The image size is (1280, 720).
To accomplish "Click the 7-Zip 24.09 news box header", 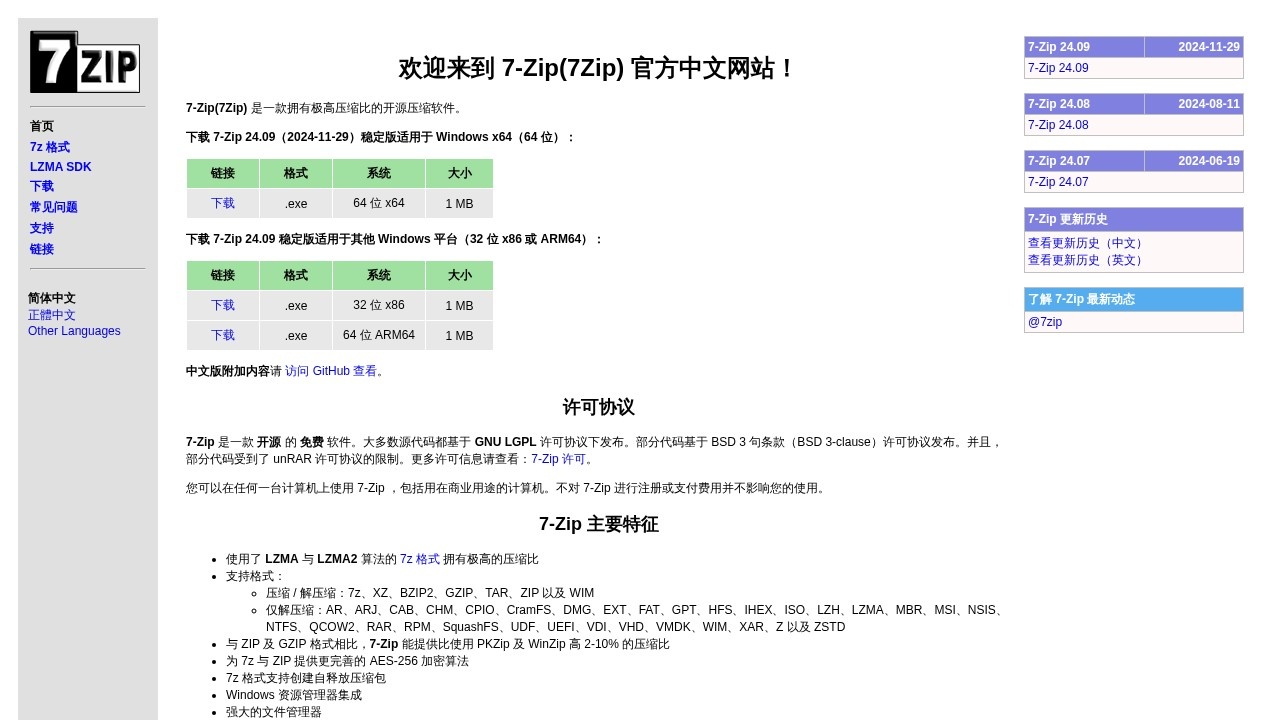I will point(1085,47).
